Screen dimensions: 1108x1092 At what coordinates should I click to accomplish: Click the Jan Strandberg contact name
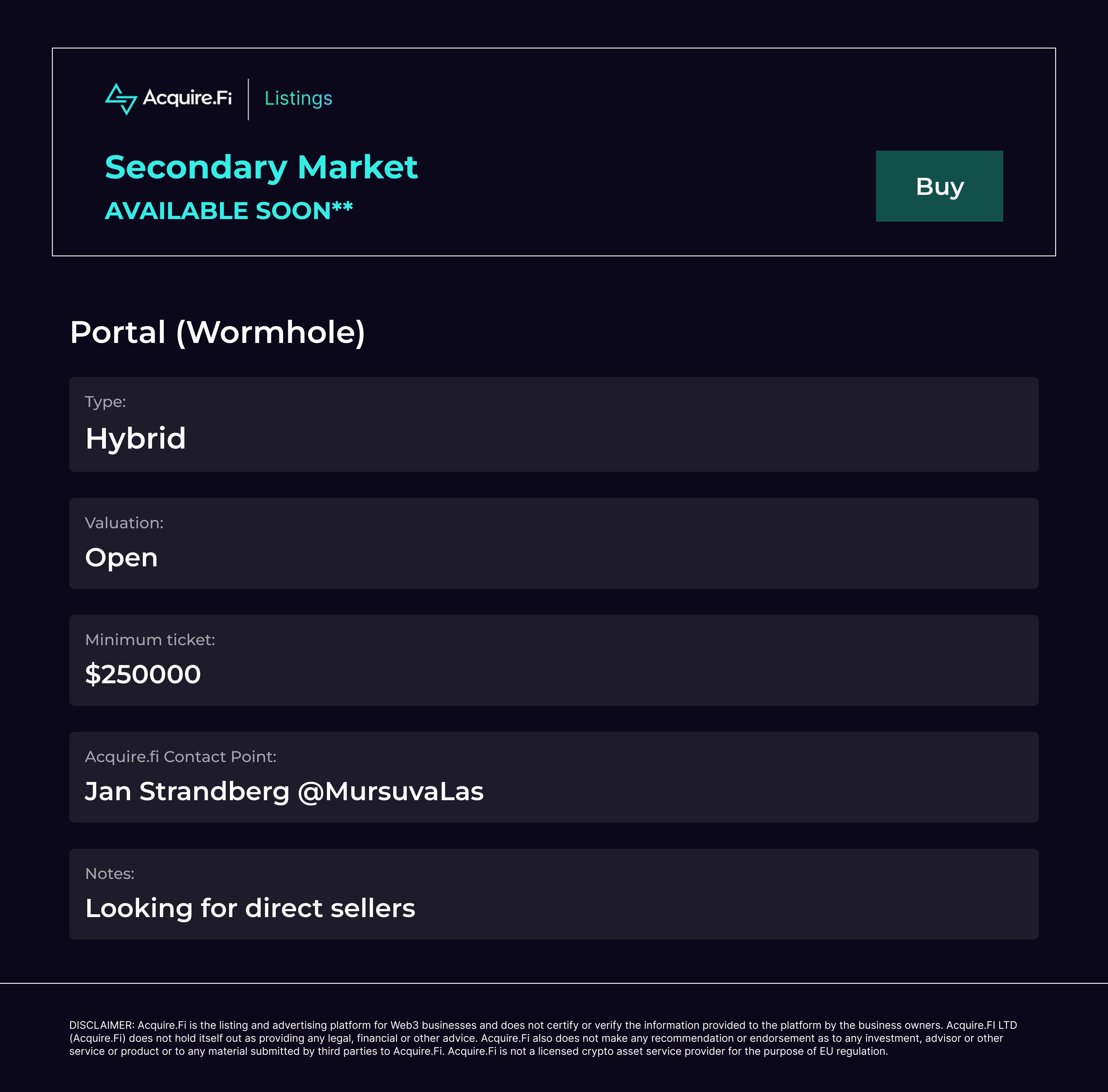(x=187, y=792)
